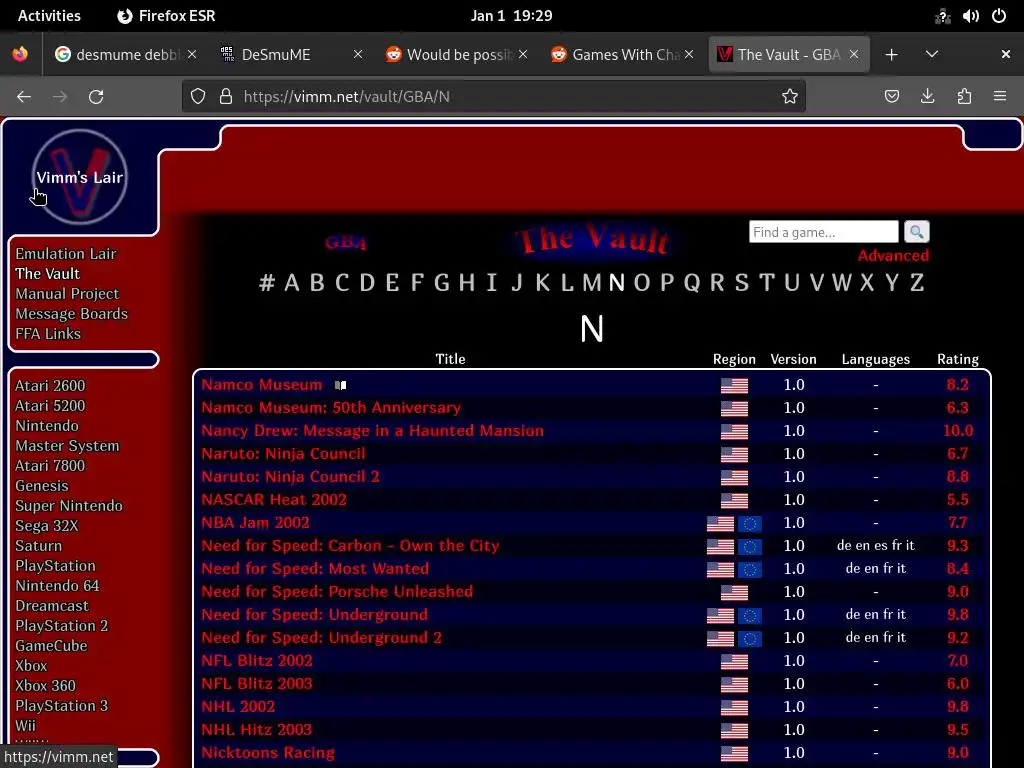Open the Firefox hamburger menu
Screen dimensions: 1024x768
click(1000, 97)
